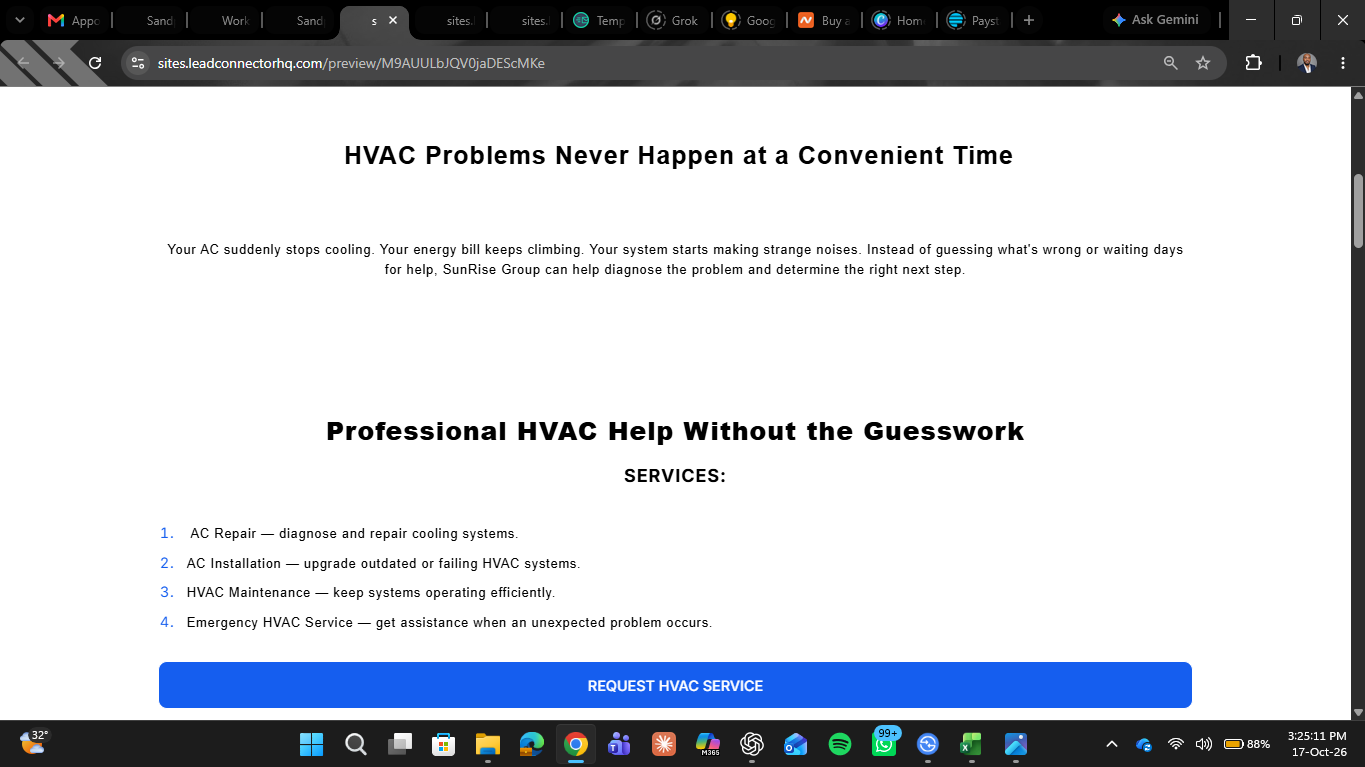
Task: Click 'Professional HVAC Help Without the Guesswork' heading
Action: pos(675,432)
